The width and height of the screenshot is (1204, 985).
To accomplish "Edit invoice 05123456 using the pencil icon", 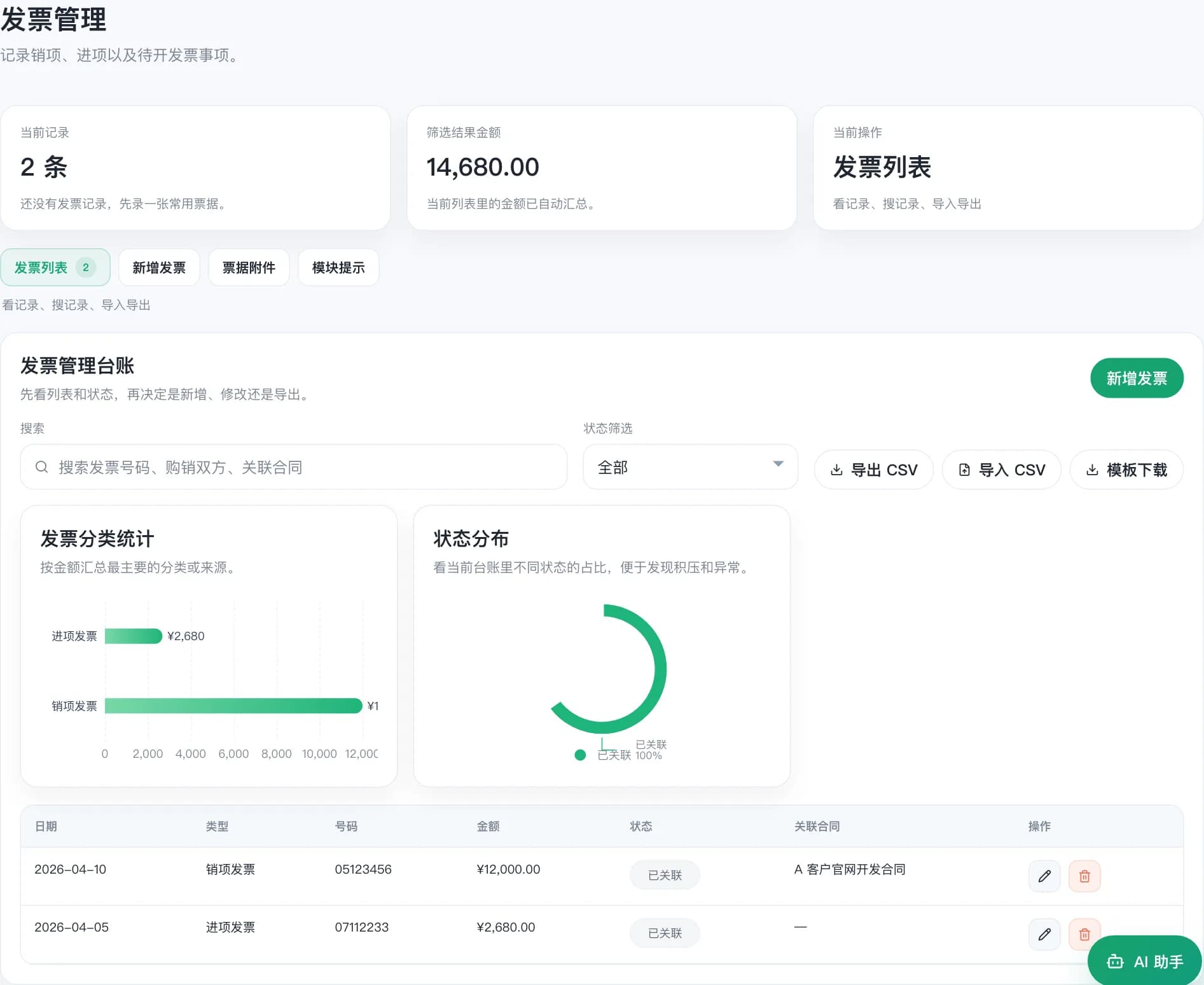I will point(1044,876).
